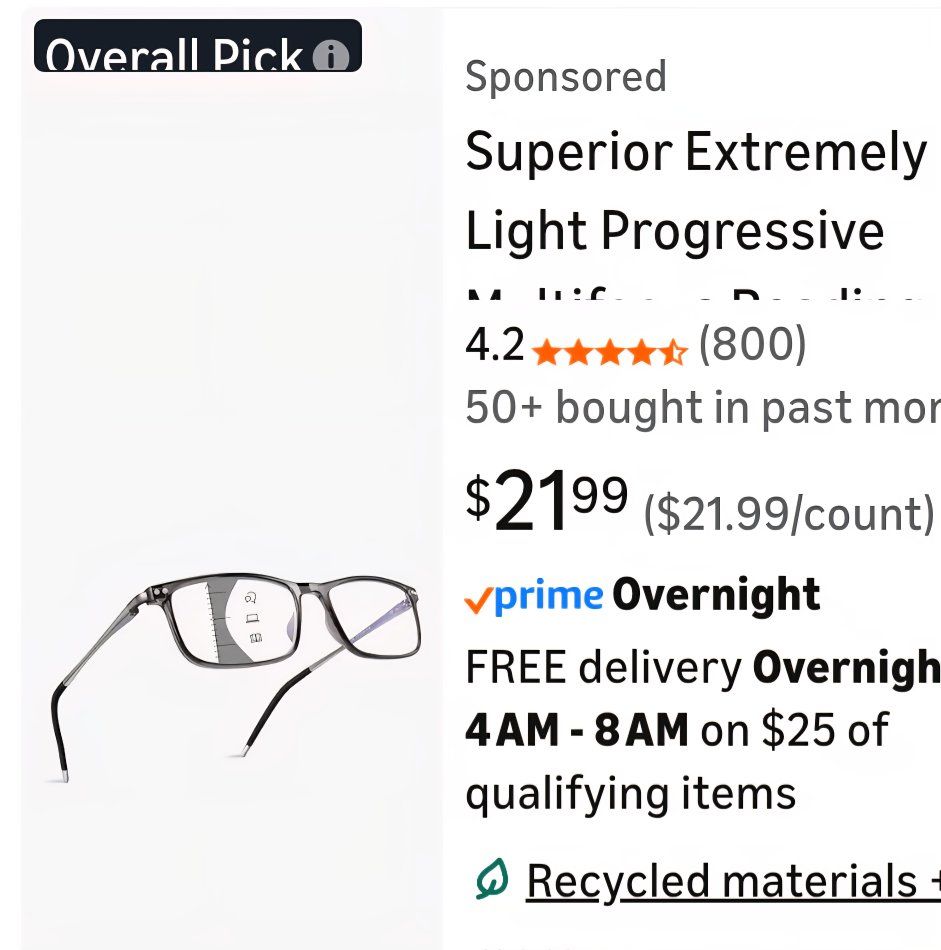Click the orange Prime checkmark icon
Viewport: 941px width, 950px height.
[478, 599]
